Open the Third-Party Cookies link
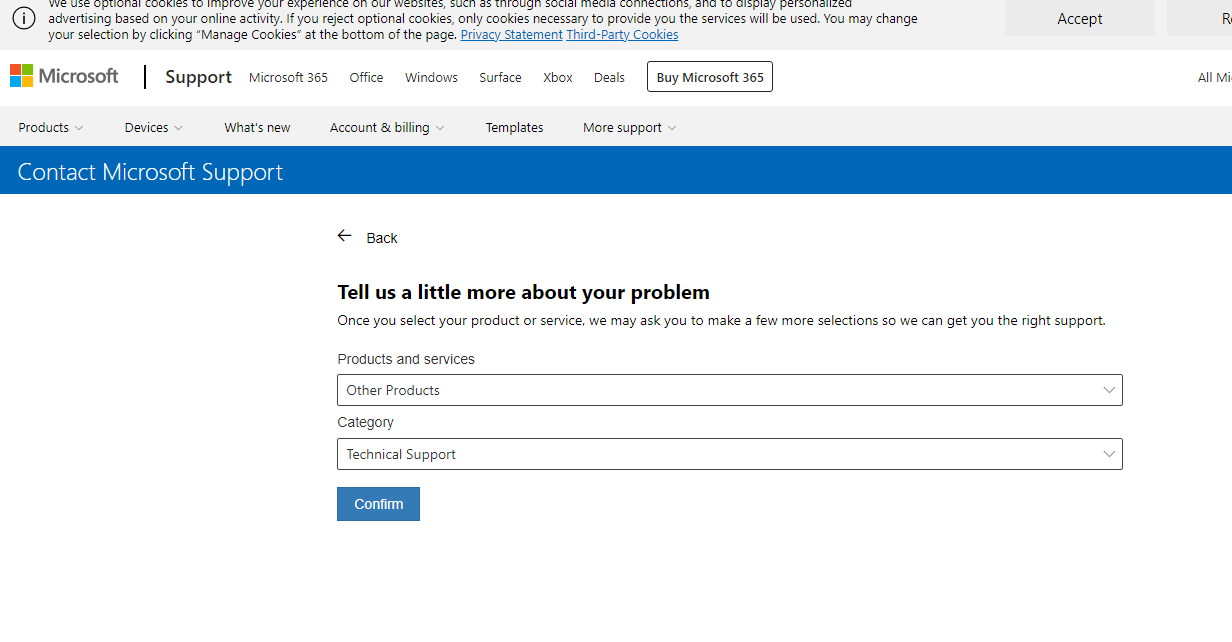 pyautogui.click(x=622, y=35)
